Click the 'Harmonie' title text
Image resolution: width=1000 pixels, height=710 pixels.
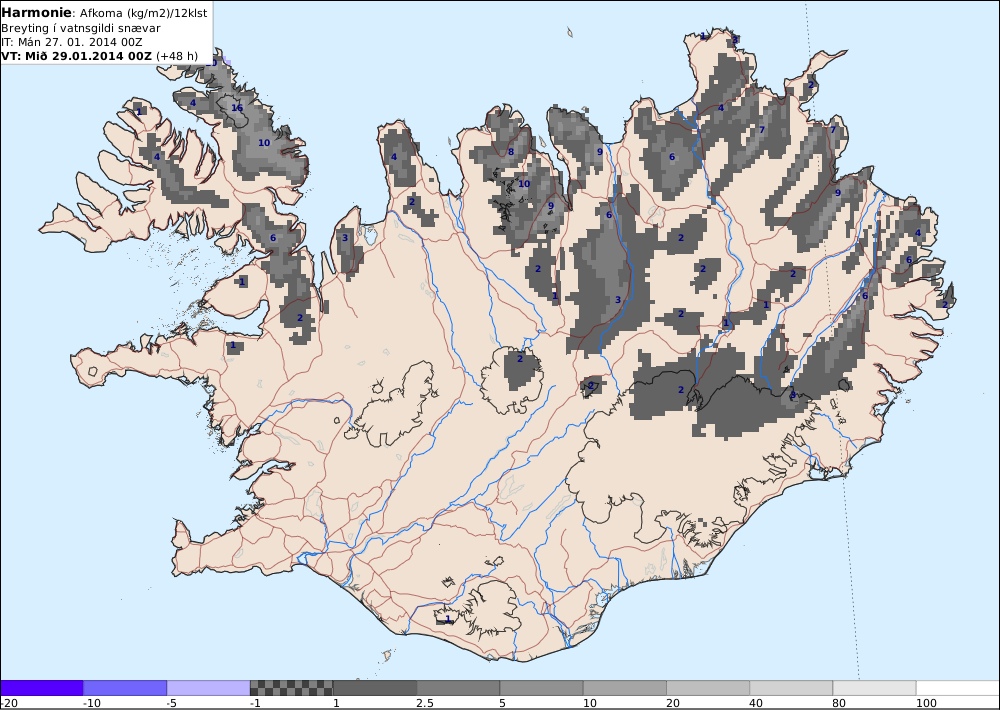pos(36,12)
